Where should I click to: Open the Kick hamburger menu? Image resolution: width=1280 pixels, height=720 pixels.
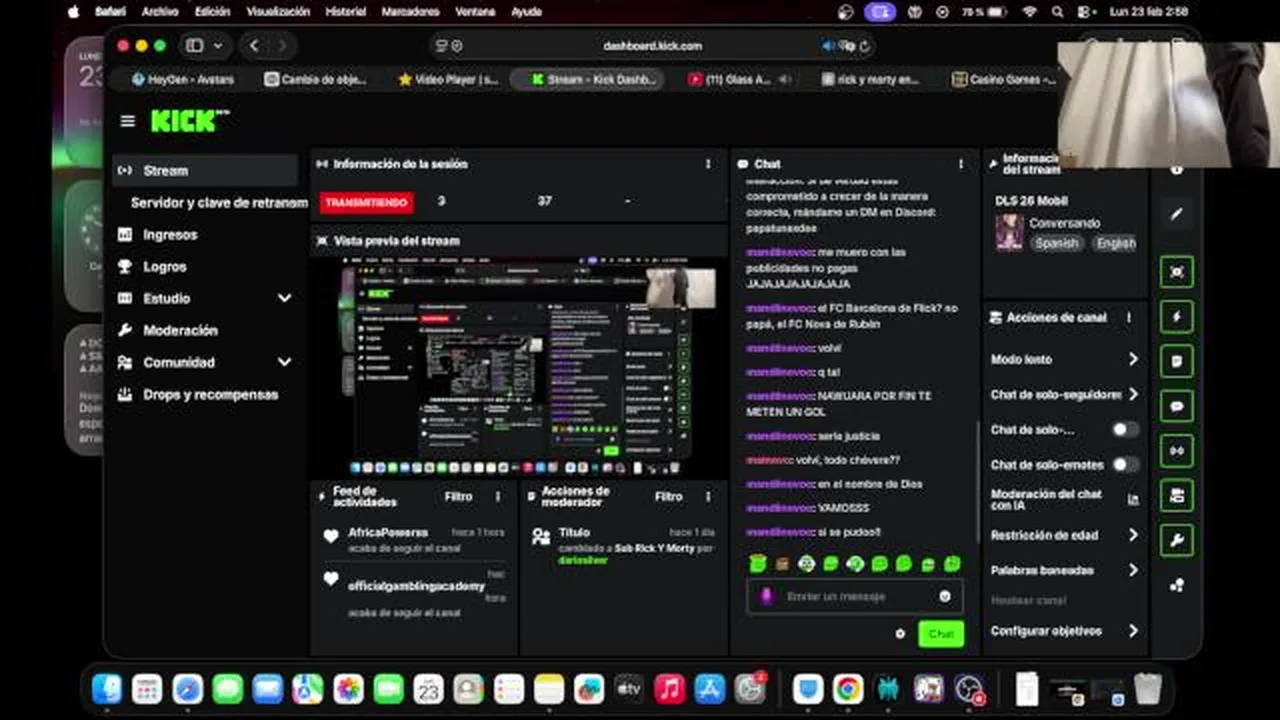[x=127, y=121]
